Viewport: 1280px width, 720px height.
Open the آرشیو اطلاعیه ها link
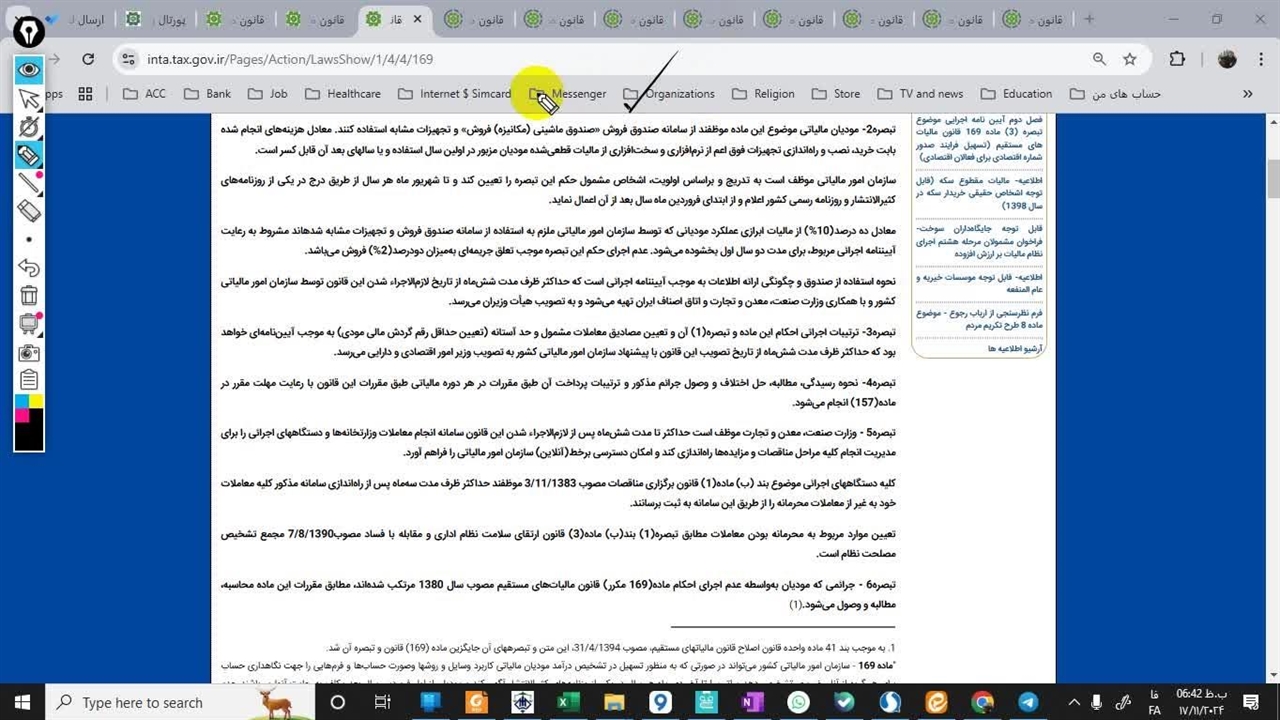click(x=1014, y=348)
